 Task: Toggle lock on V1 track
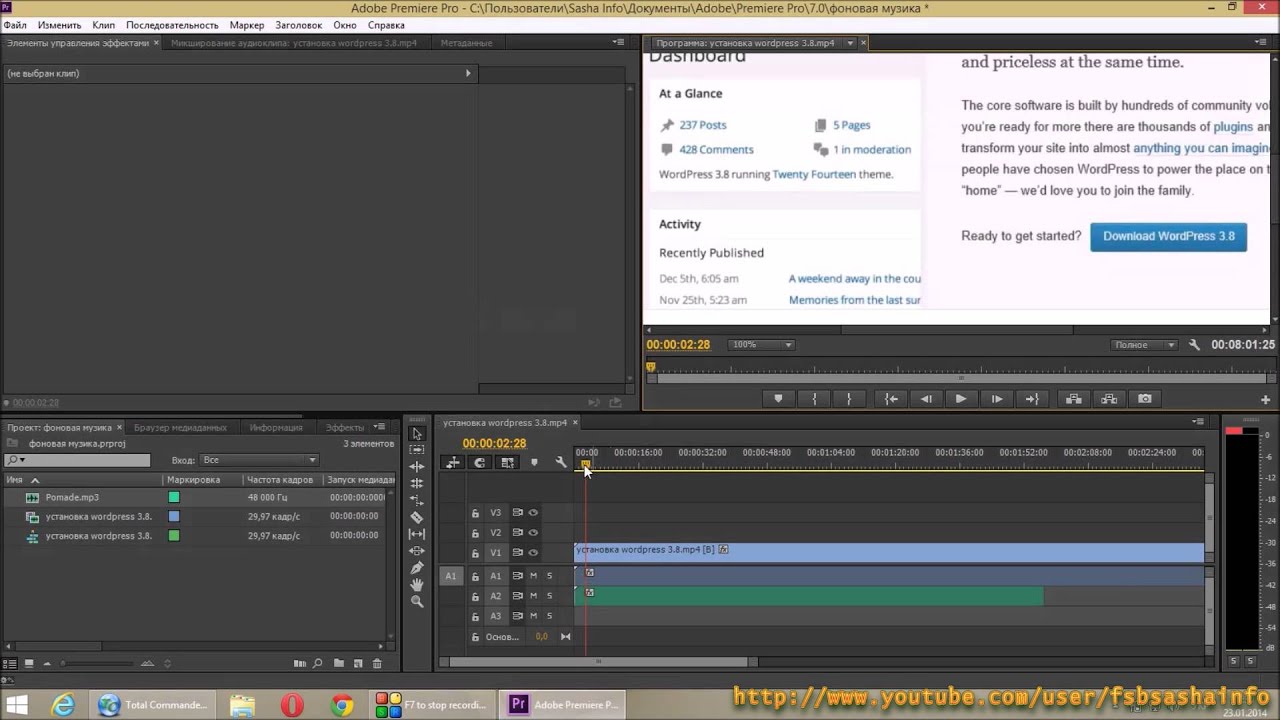click(475, 553)
